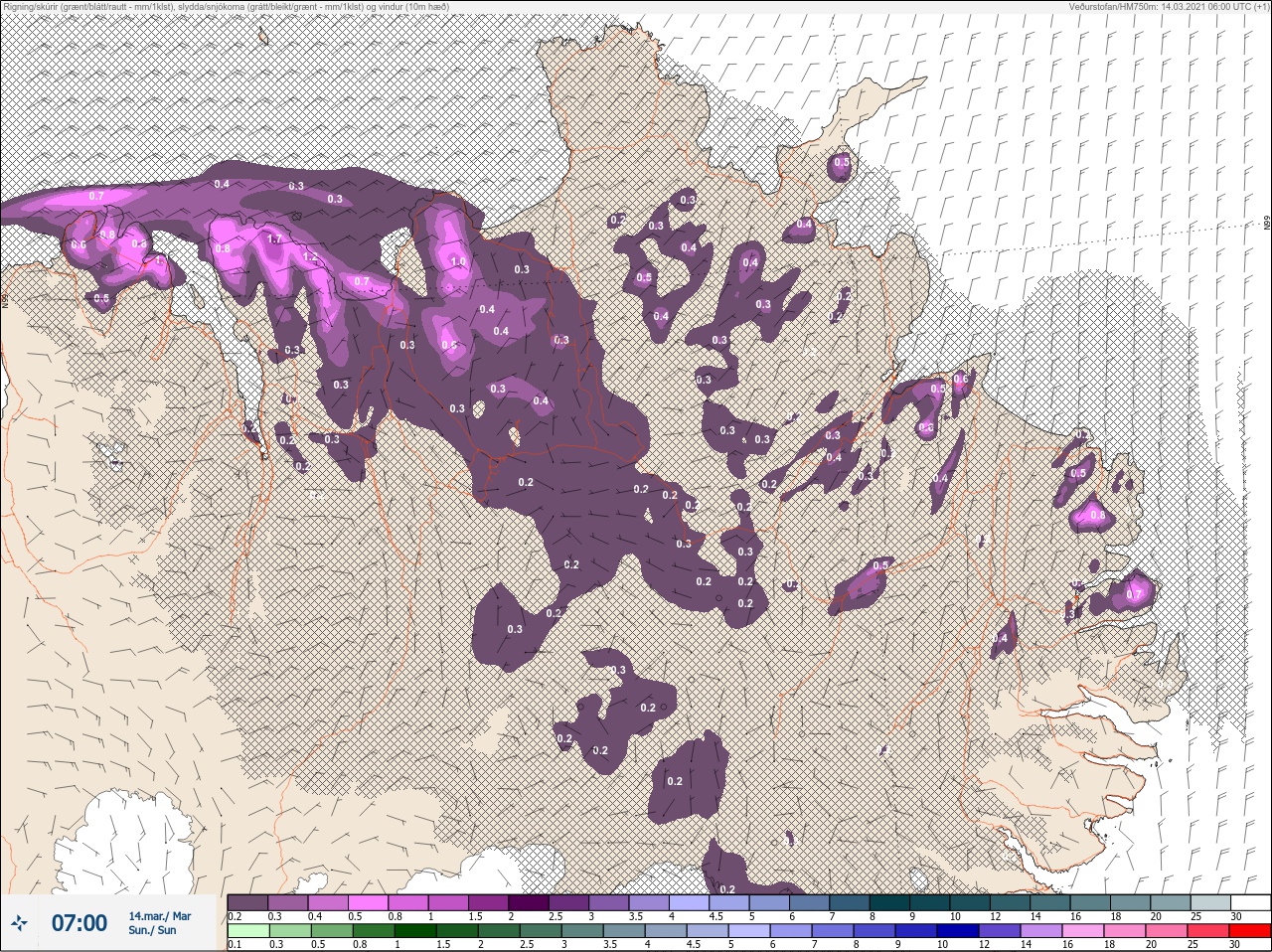Click the 25 label of the upper legend

(x=1197, y=916)
